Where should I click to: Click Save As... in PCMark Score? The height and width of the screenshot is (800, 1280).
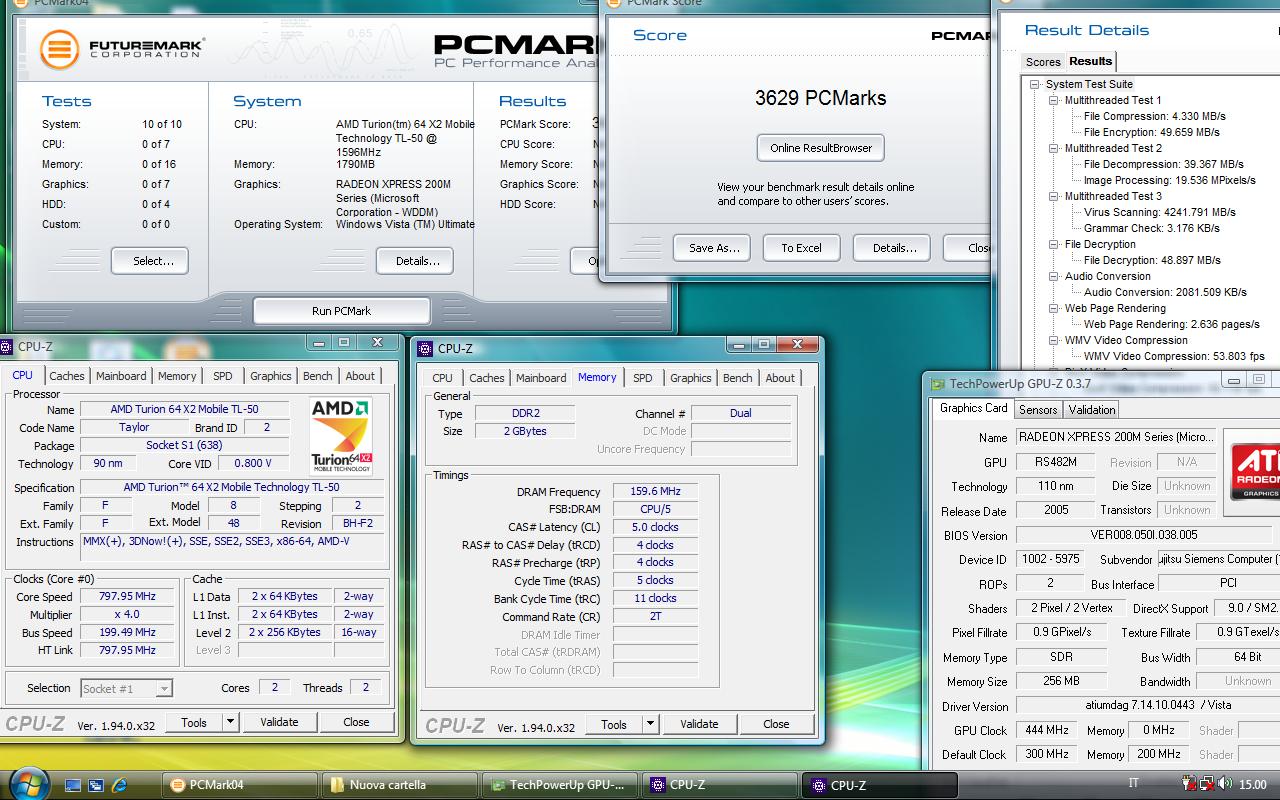click(714, 248)
